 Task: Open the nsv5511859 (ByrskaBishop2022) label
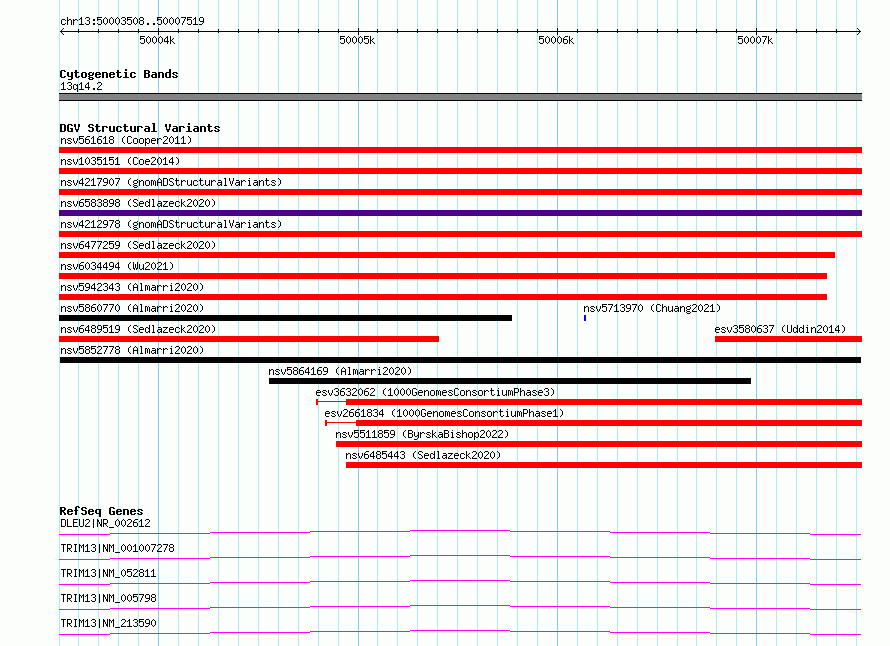coord(422,434)
